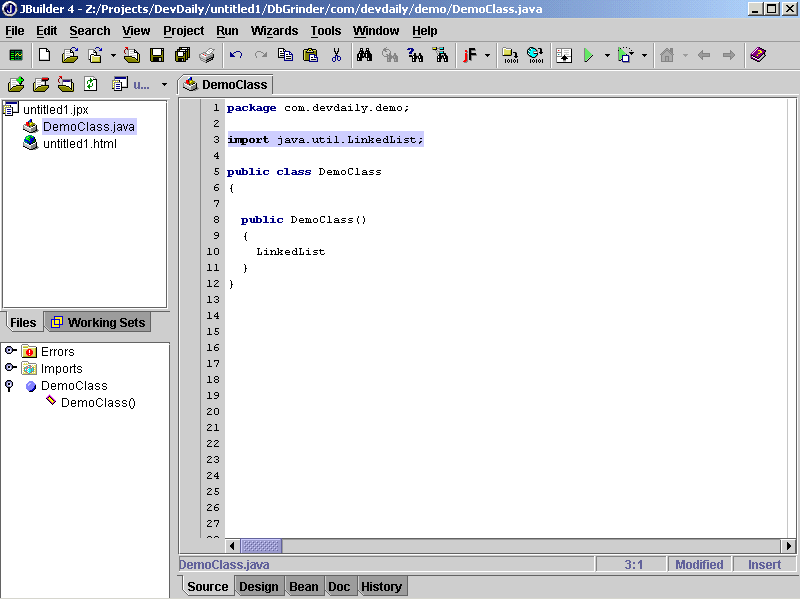Click the Close file icon
The width and height of the screenshot is (800, 600).
click(132, 55)
